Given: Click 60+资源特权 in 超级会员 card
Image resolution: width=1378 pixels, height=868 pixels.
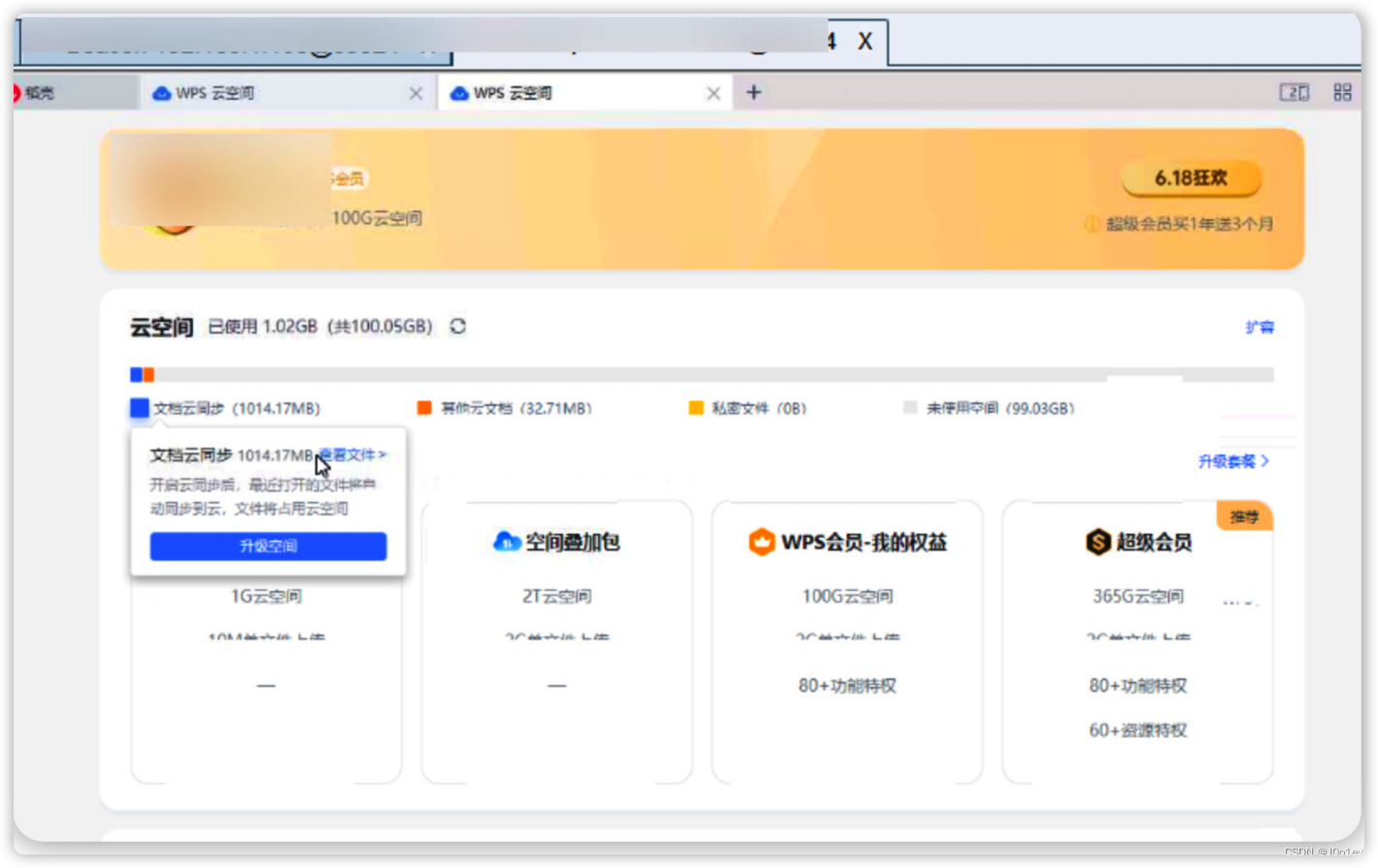Looking at the screenshot, I should coord(1139,730).
